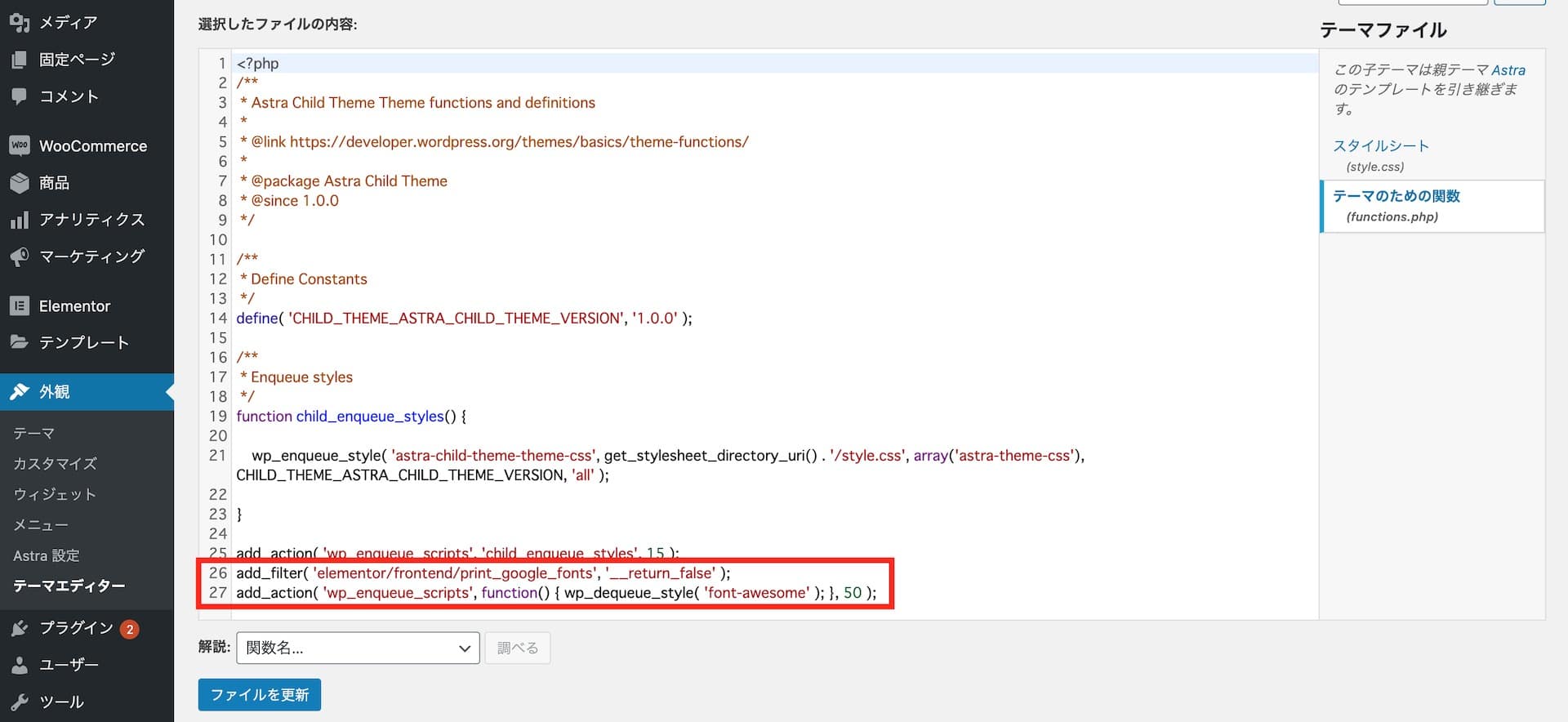Click the comments speech bubble icon
Screen dimensions: 1568x722
tap(20, 96)
